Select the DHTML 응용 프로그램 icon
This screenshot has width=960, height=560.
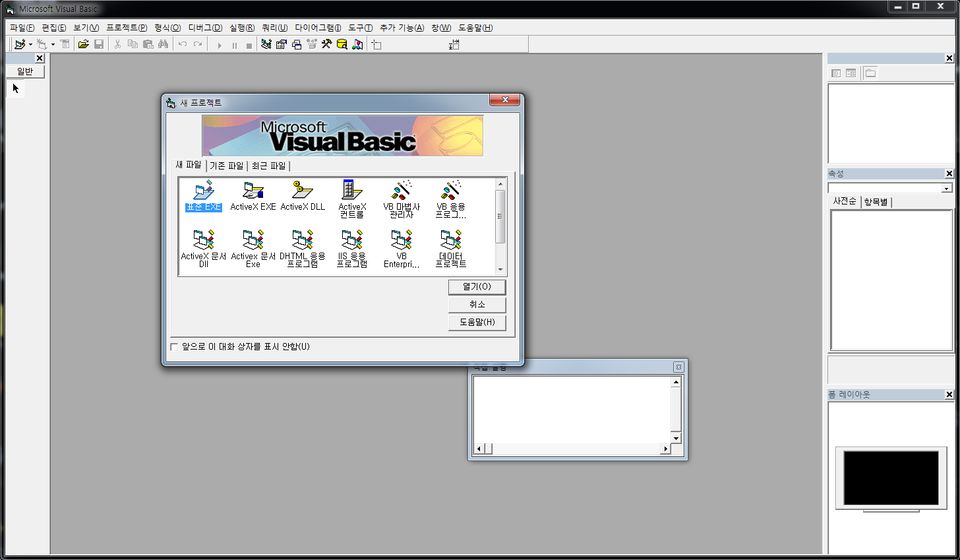click(x=302, y=248)
